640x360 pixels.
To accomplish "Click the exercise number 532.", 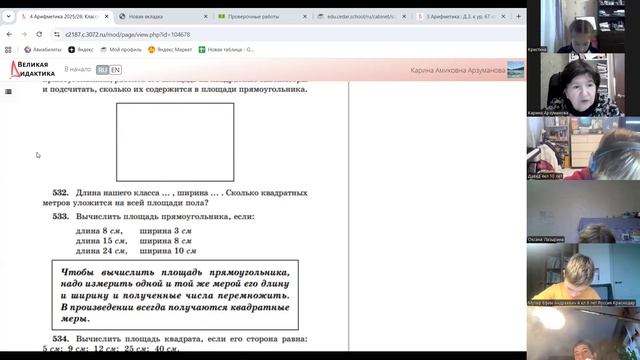I will click(x=60, y=193).
